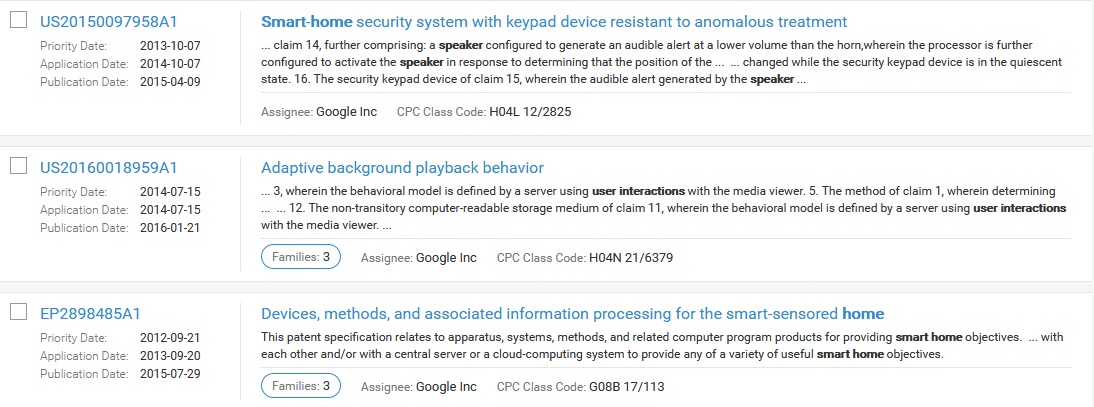This screenshot has width=1094, height=407.
Task: Select the US20160018959A1 result checkbox
Action: point(18,167)
